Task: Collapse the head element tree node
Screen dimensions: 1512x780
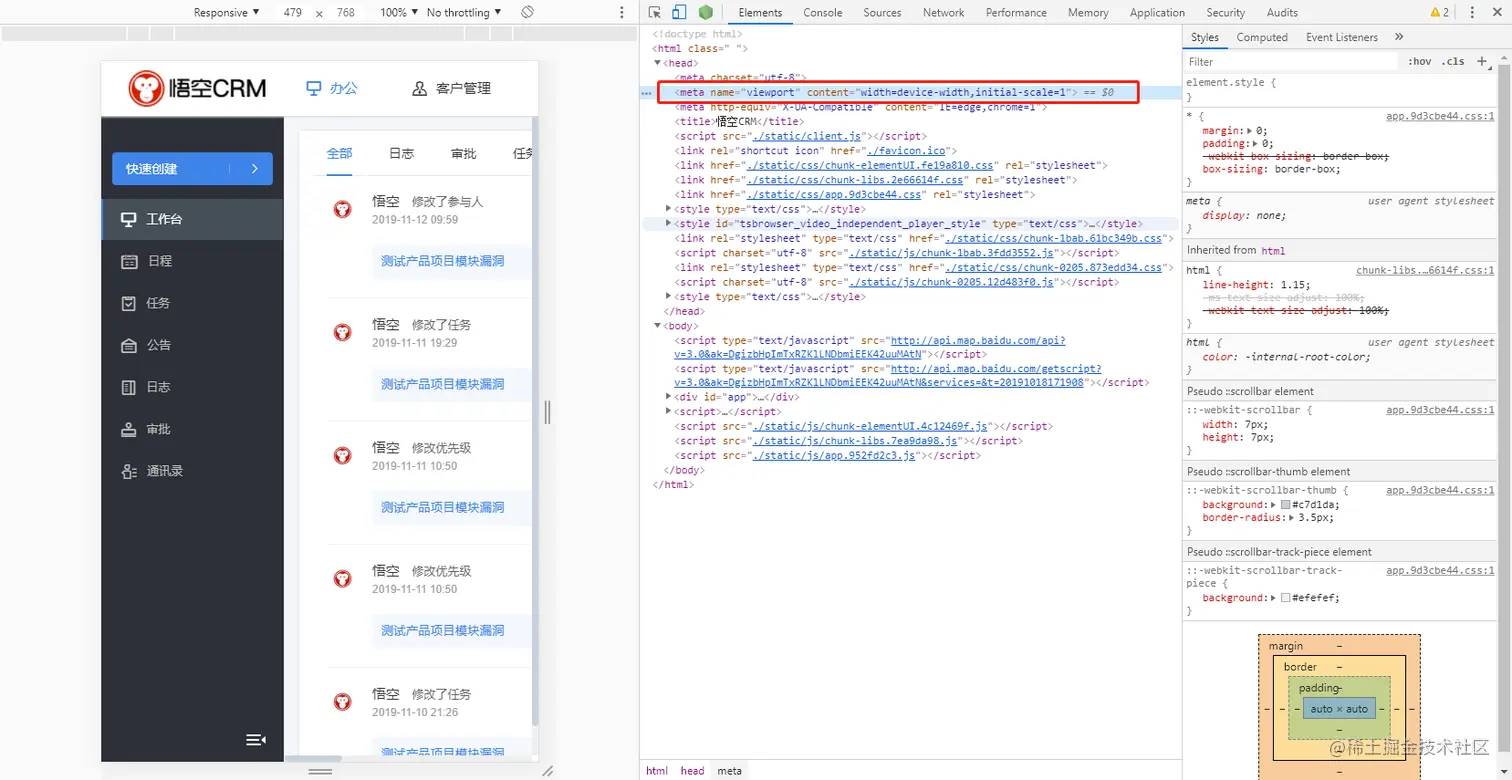Action: (x=657, y=63)
